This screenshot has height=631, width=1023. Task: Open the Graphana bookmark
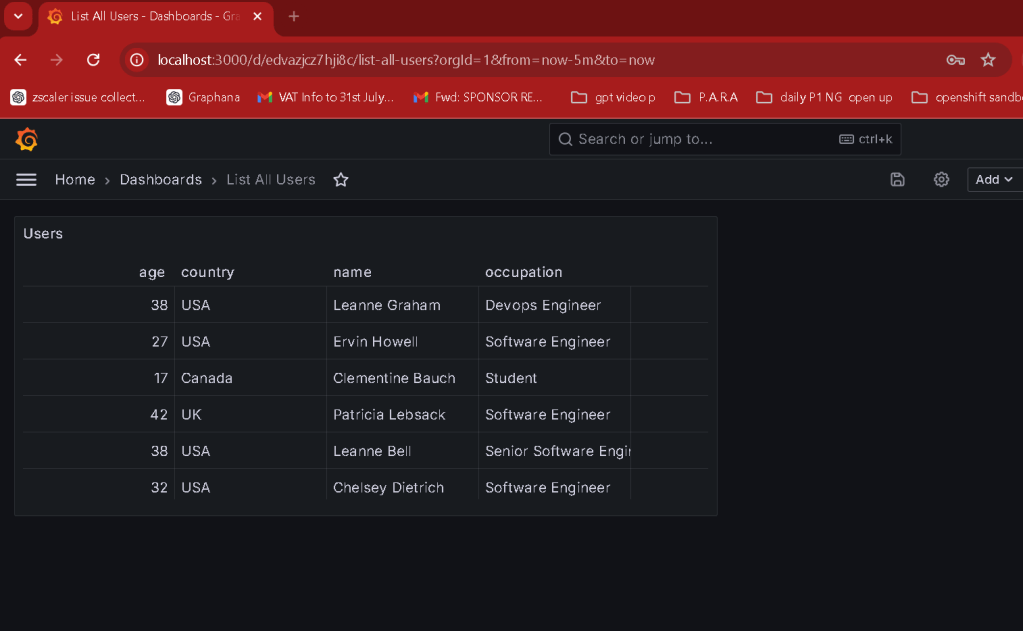[204, 97]
